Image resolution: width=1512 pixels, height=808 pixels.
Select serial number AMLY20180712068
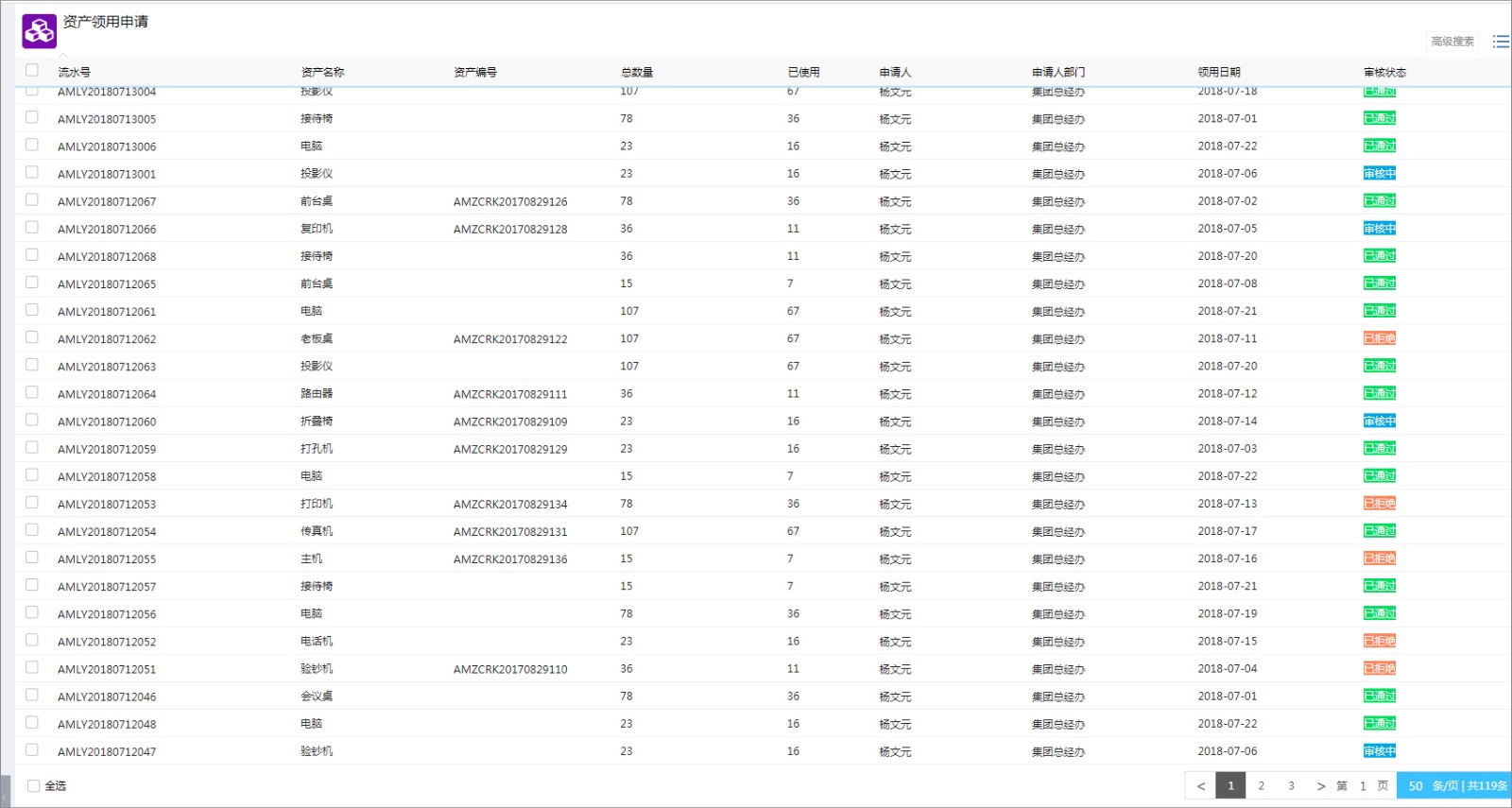107,256
